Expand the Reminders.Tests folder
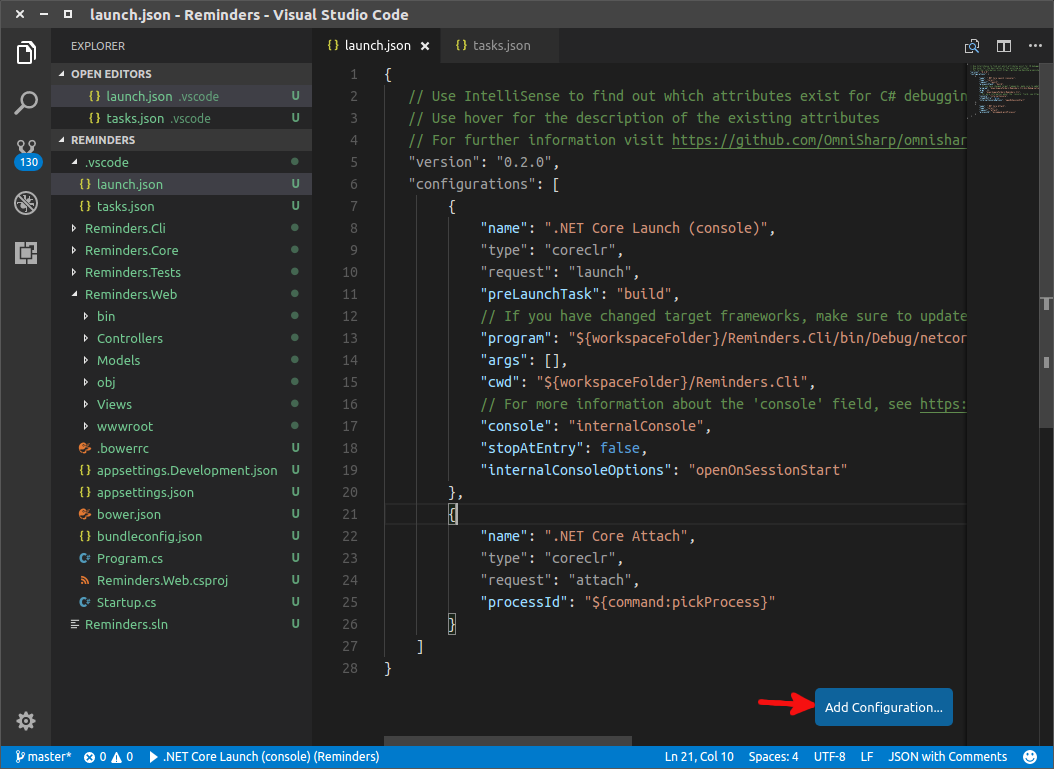Image resolution: width=1054 pixels, height=769 pixels. [x=181, y=272]
